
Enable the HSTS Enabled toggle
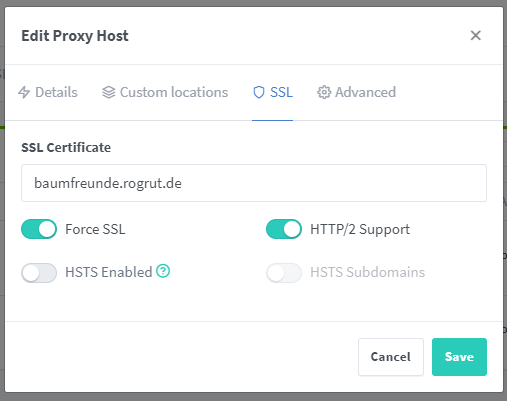[39, 273]
